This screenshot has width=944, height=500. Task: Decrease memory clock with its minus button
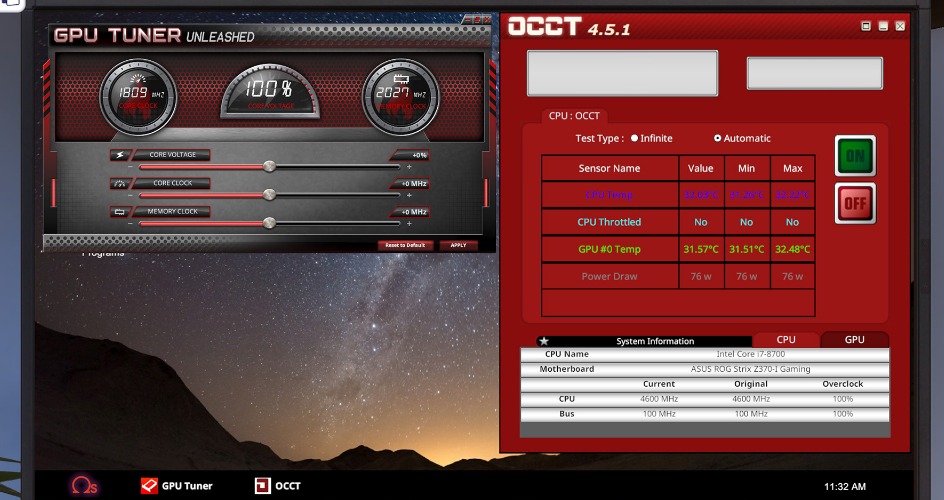pos(130,224)
